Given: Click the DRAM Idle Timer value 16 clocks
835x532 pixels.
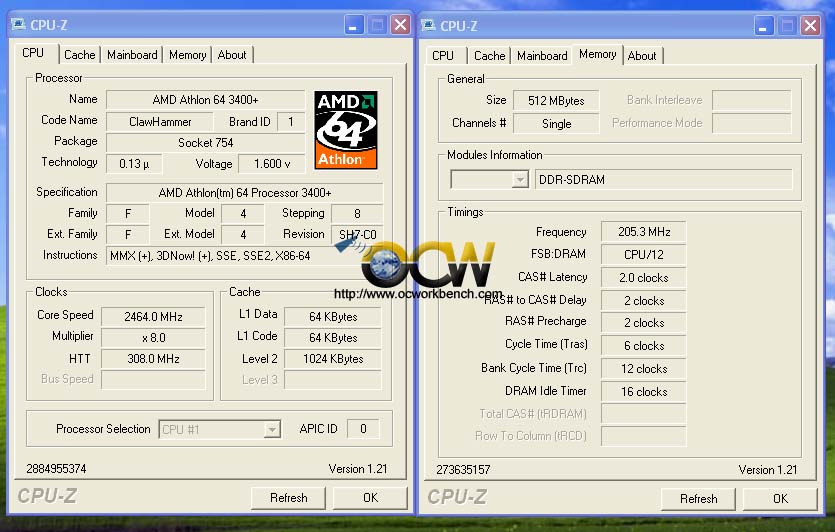Looking at the screenshot, I should click(644, 392).
